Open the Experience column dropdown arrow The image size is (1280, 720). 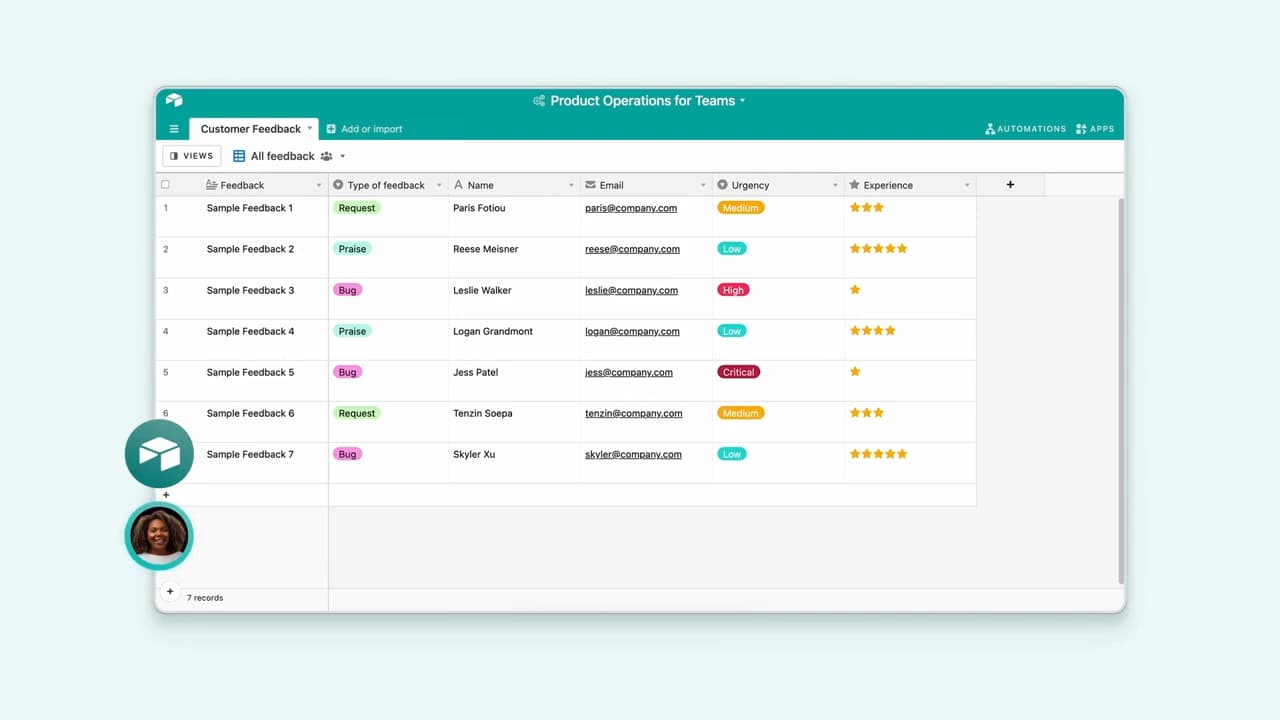967,185
